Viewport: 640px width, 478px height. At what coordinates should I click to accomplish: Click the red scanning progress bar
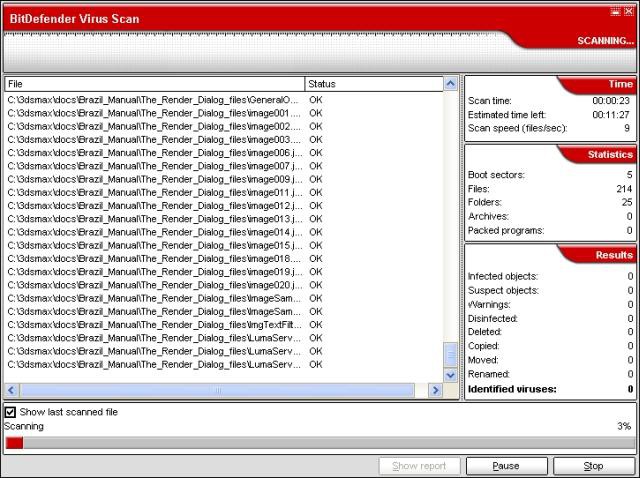(15, 443)
